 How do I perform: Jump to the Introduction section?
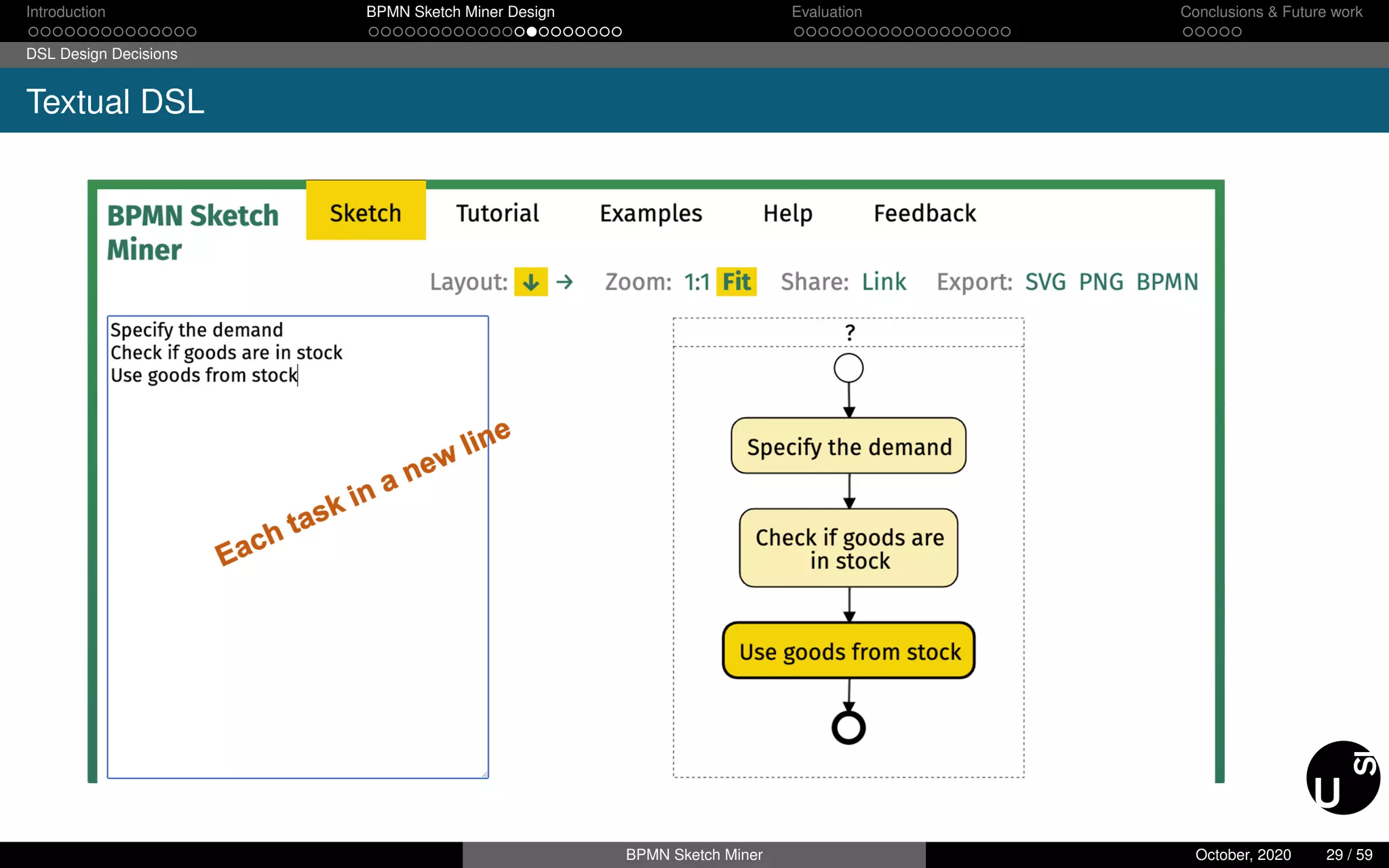click(x=66, y=12)
